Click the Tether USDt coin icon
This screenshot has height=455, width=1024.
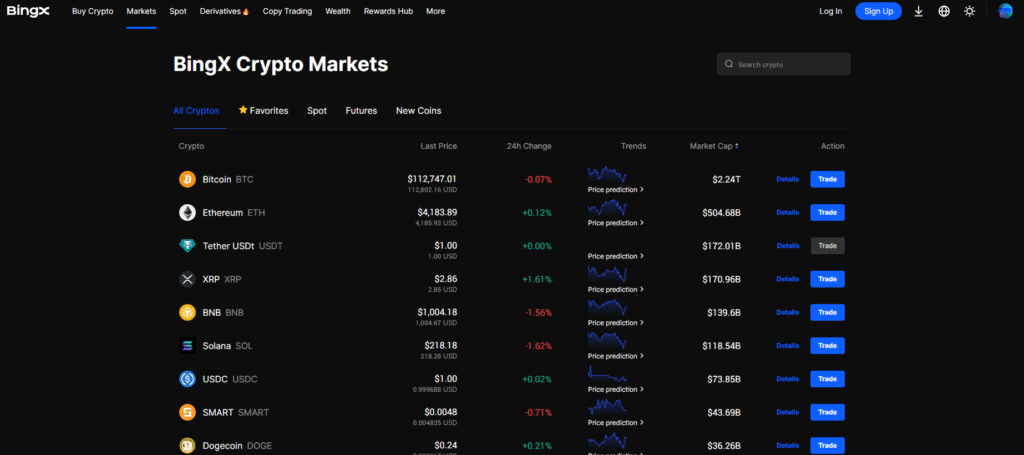(187, 246)
